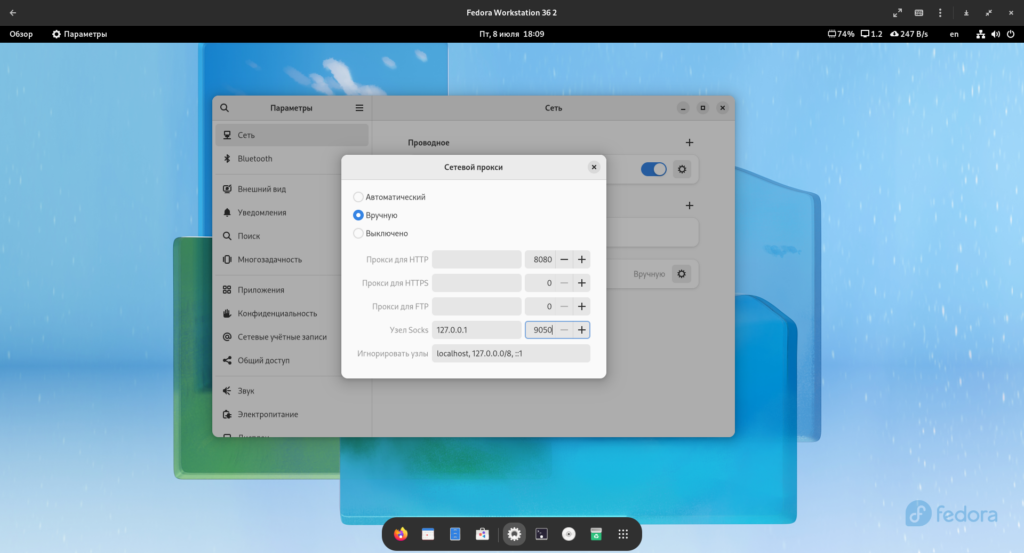Screen dimensions: 1024x553
Task: Close the Сетевой прокси dialog
Action: click(x=593, y=167)
